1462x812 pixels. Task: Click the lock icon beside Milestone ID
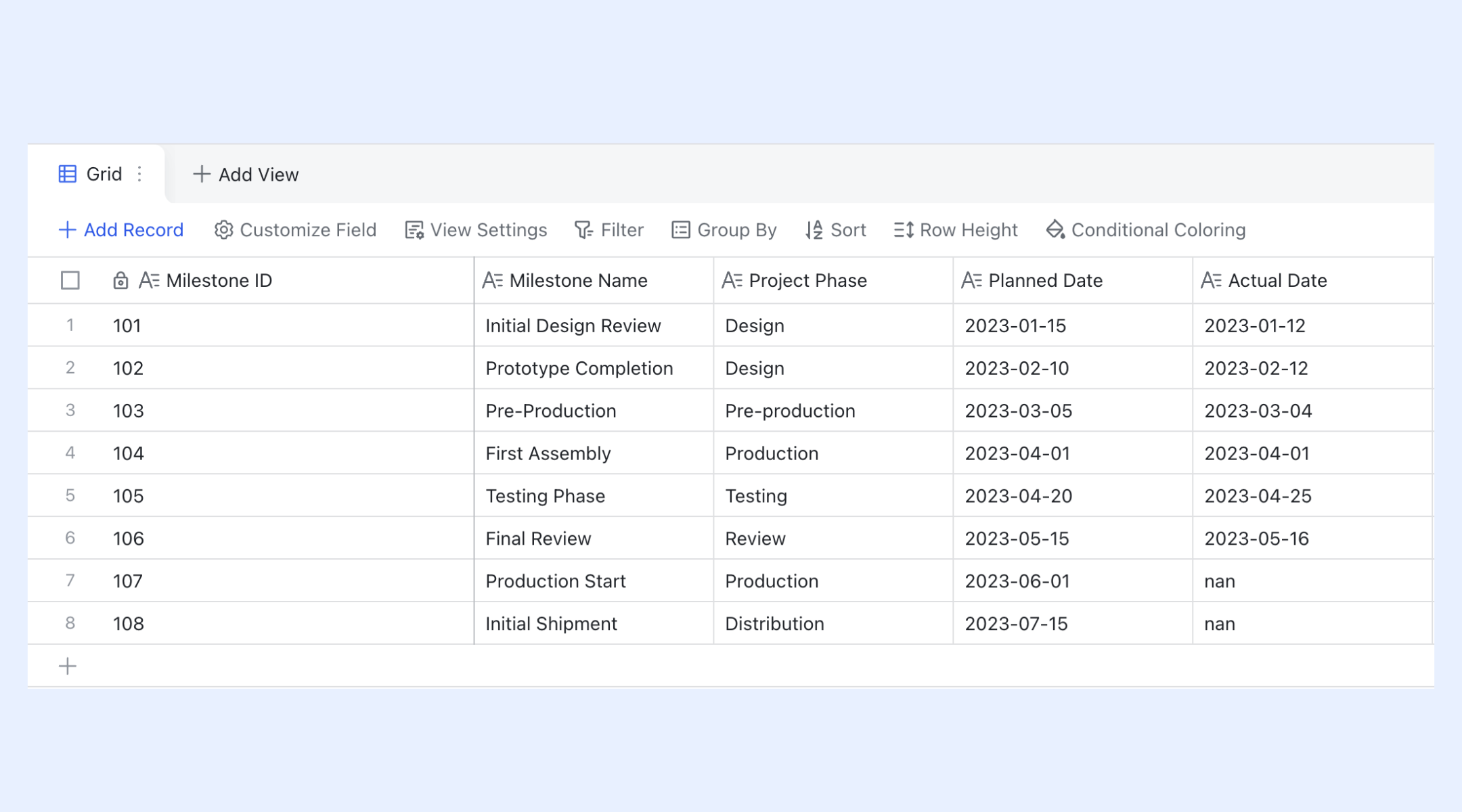tap(120, 280)
